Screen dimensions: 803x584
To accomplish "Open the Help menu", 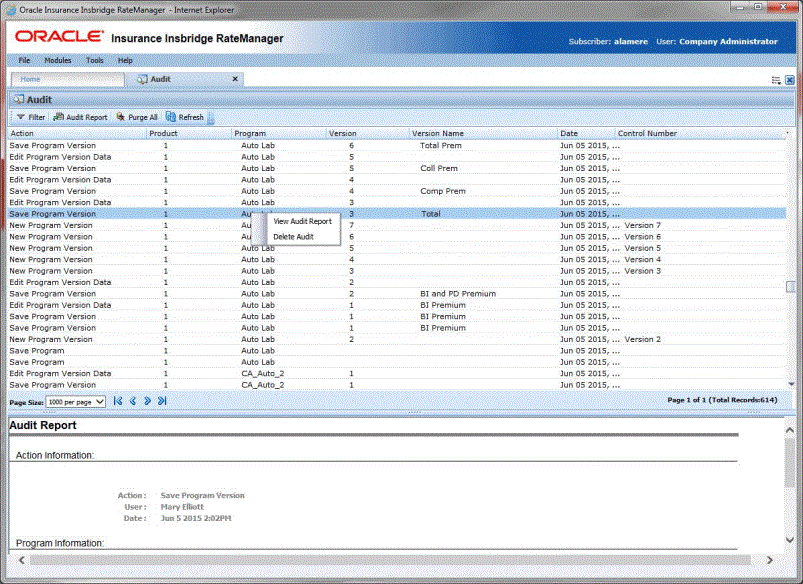I will (125, 60).
